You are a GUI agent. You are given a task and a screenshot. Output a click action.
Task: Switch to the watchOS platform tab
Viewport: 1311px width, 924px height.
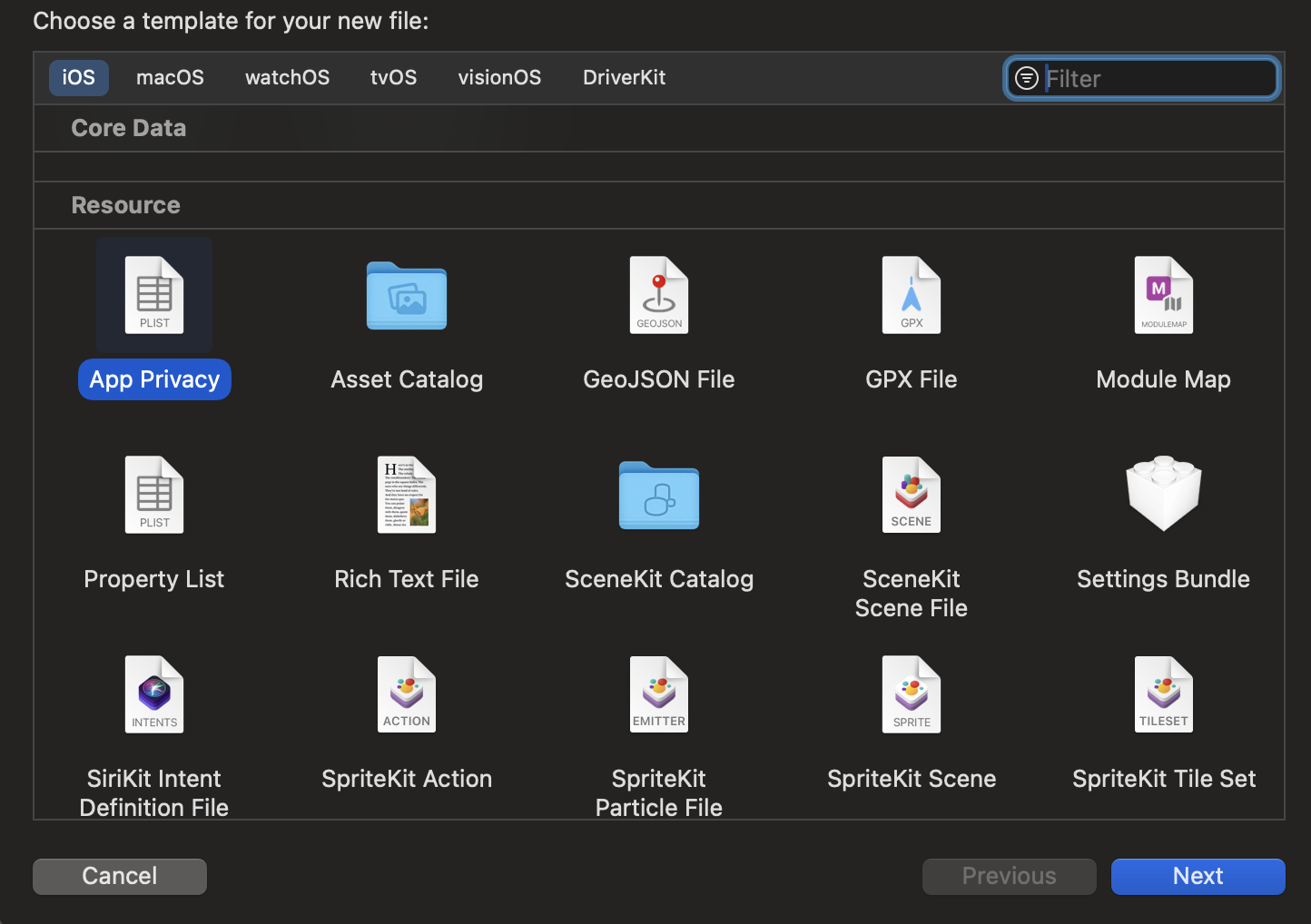tap(288, 78)
